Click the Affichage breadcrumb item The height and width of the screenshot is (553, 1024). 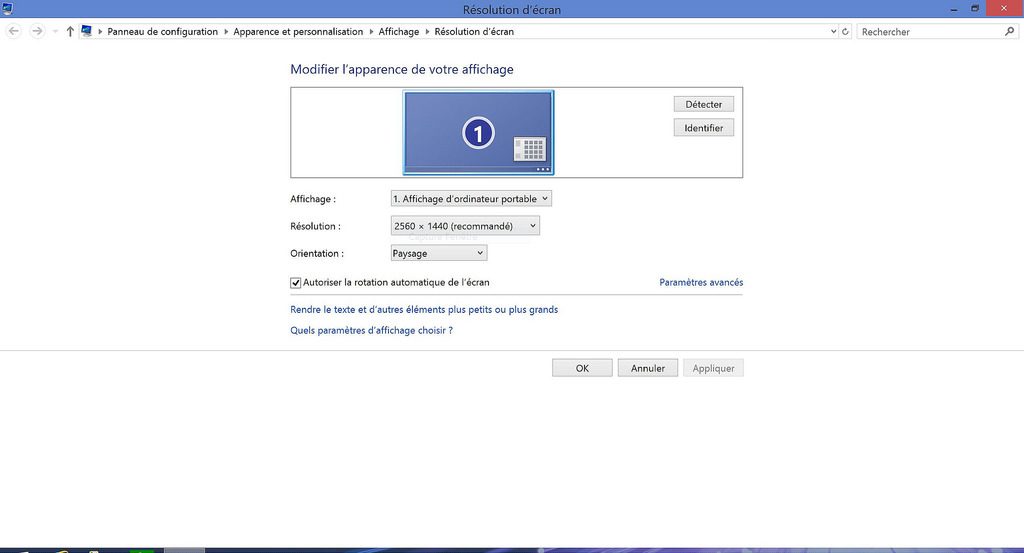(x=398, y=32)
